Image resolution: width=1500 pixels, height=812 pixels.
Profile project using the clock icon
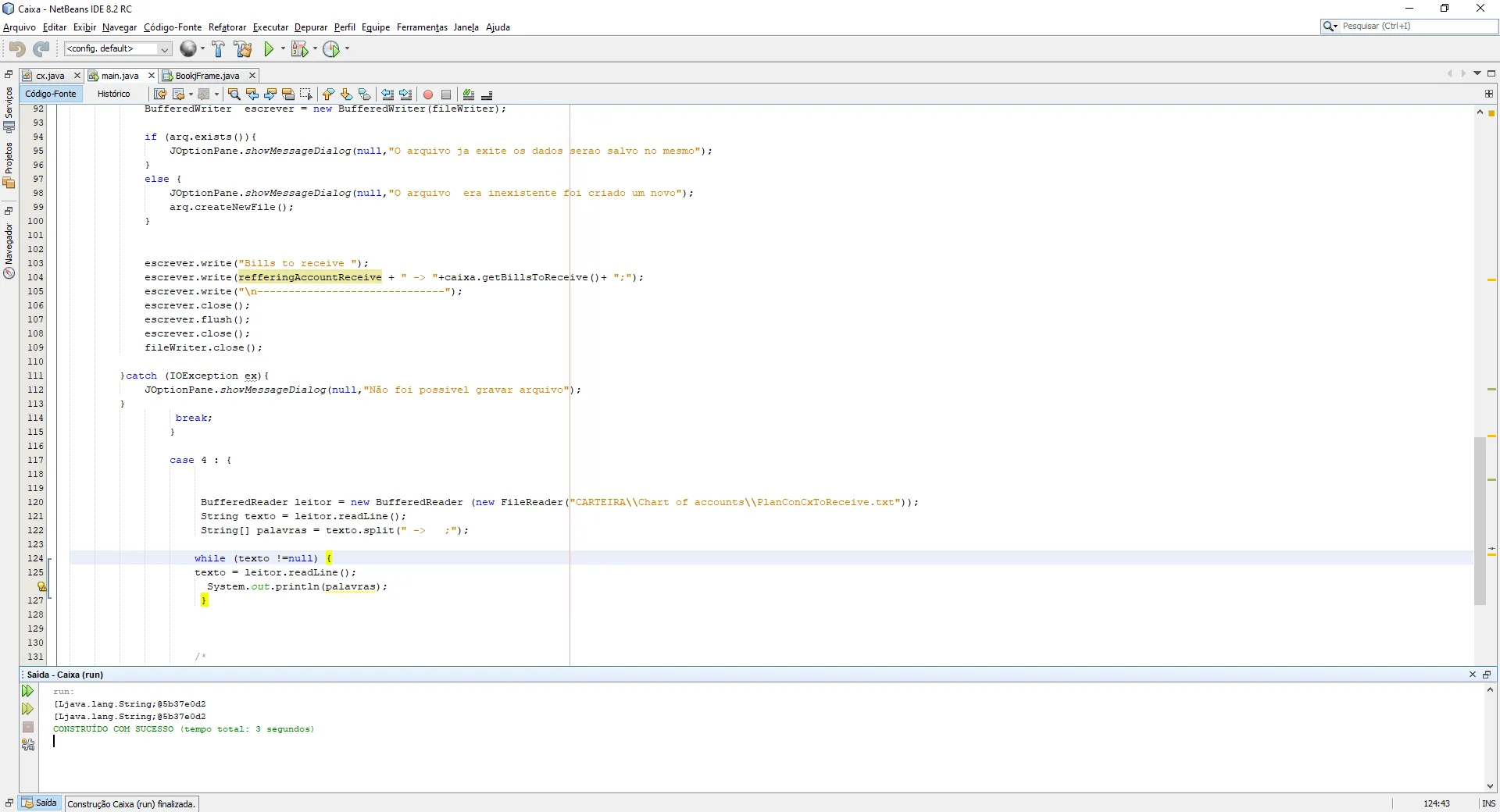(x=332, y=48)
